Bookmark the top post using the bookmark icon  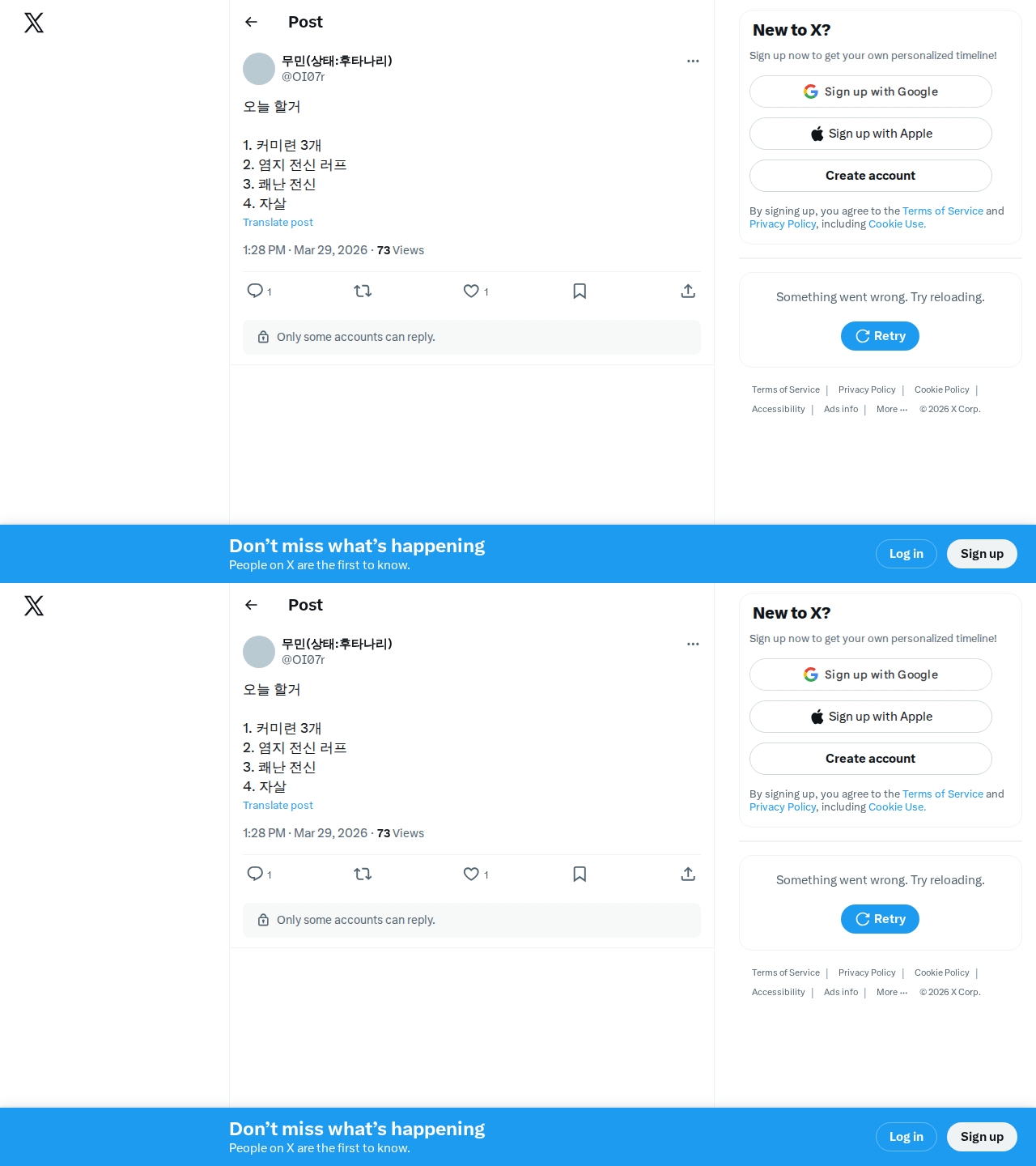[580, 291]
